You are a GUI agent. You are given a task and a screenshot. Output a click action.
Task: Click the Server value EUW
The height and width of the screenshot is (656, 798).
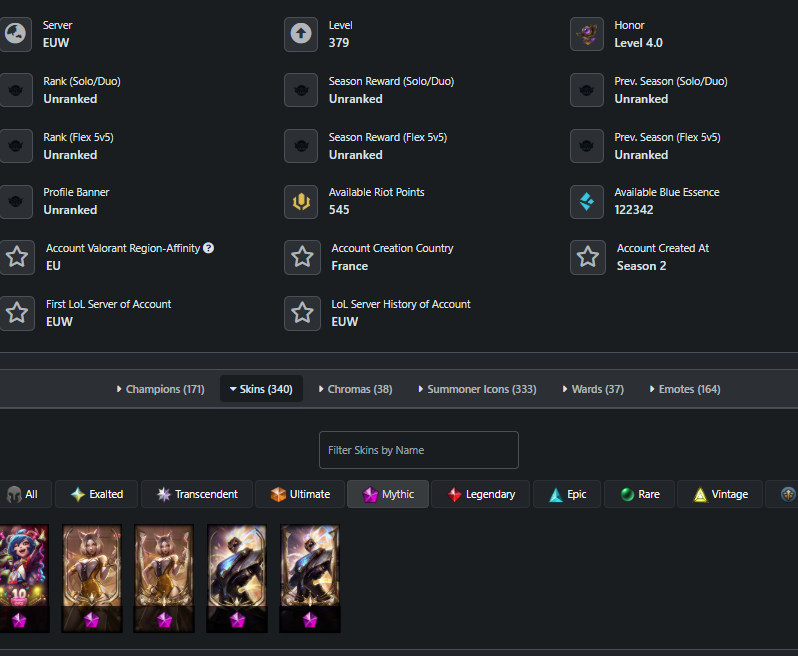(x=56, y=43)
